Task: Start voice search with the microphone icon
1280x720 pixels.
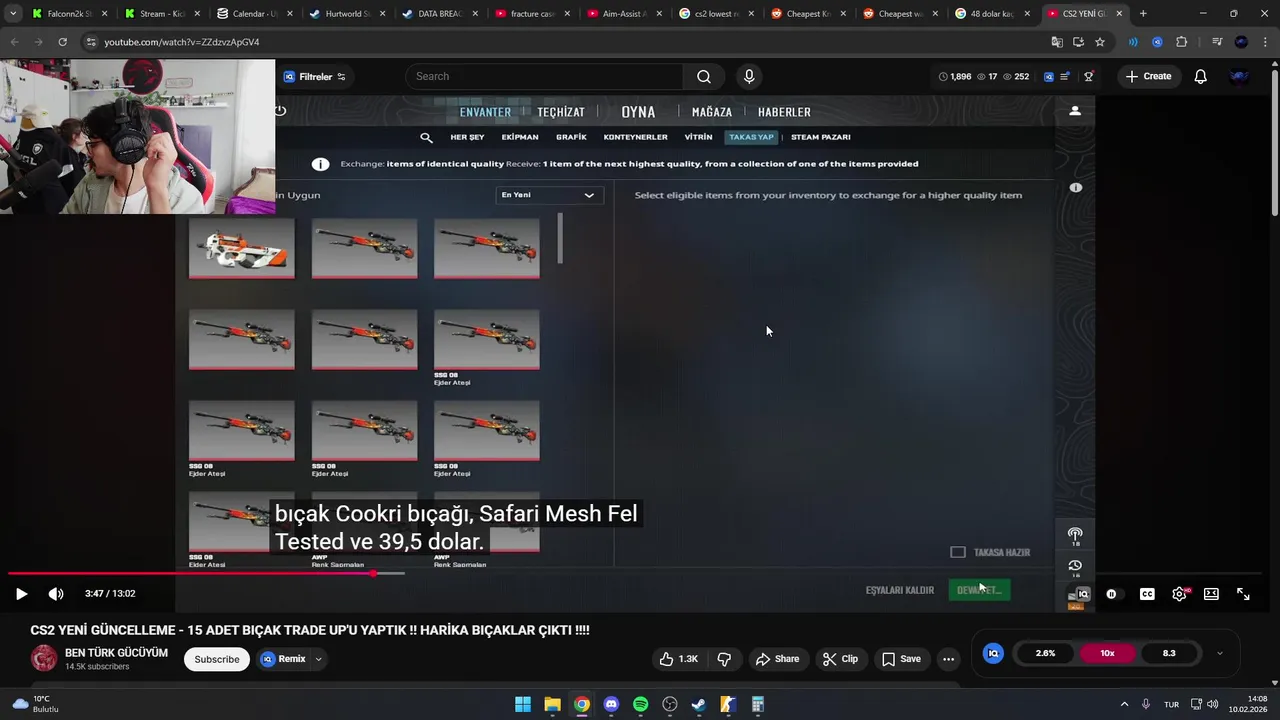Action: coord(749,77)
